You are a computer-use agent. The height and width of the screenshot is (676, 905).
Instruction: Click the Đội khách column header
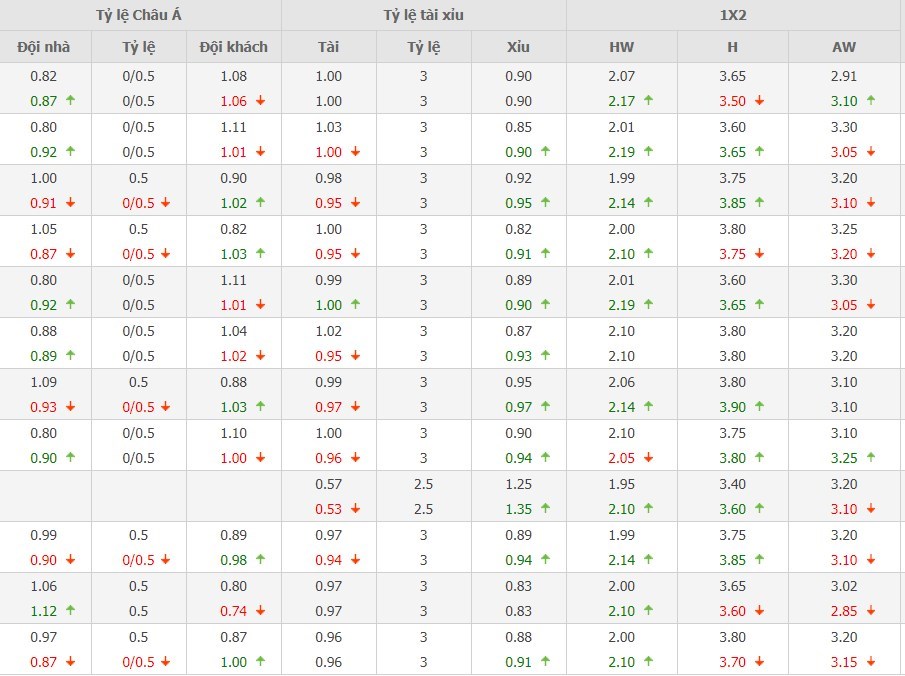[233, 47]
